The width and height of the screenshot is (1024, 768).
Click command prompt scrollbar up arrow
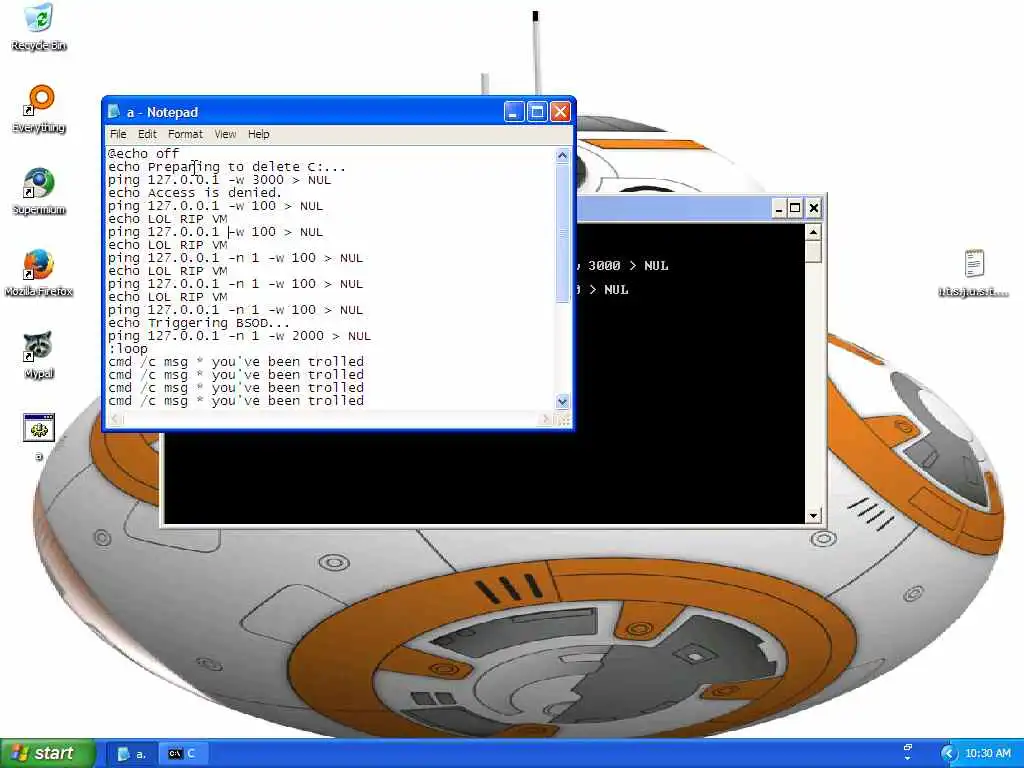(813, 232)
